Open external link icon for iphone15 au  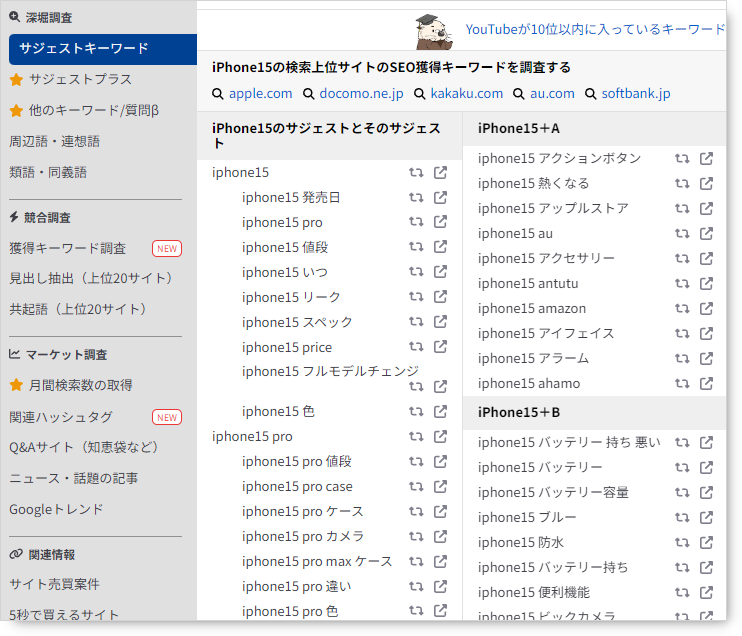706,233
